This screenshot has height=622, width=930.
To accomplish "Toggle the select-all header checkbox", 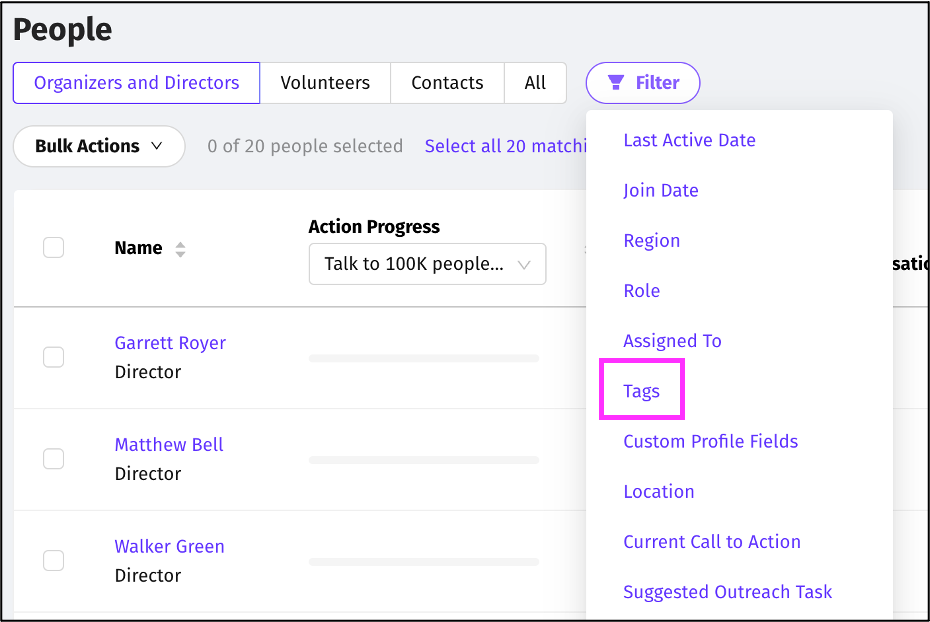I will pos(54,248).
